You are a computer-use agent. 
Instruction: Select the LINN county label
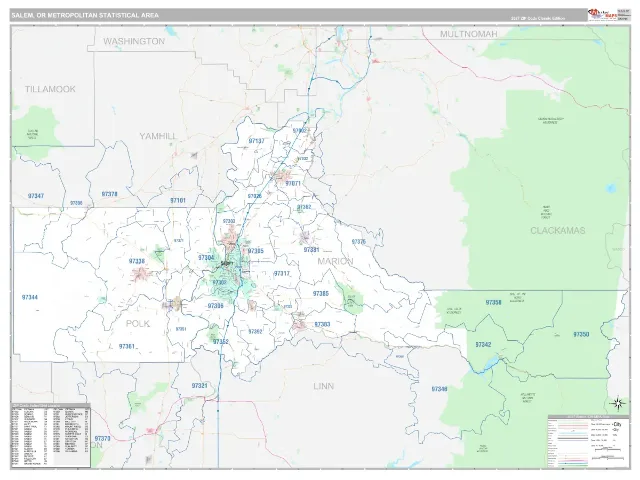click(x=324, y=386)
